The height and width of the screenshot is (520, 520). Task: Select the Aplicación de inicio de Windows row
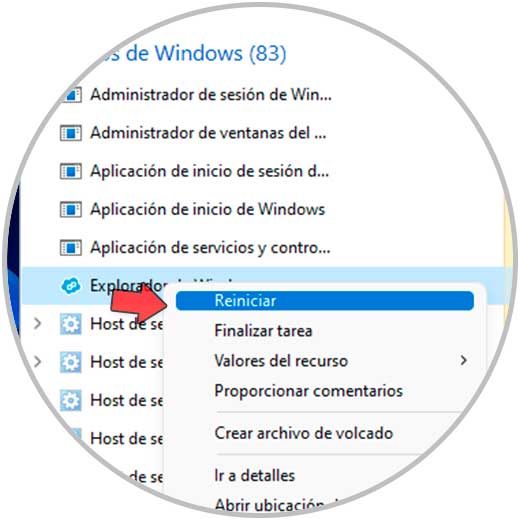click(263, 210)
